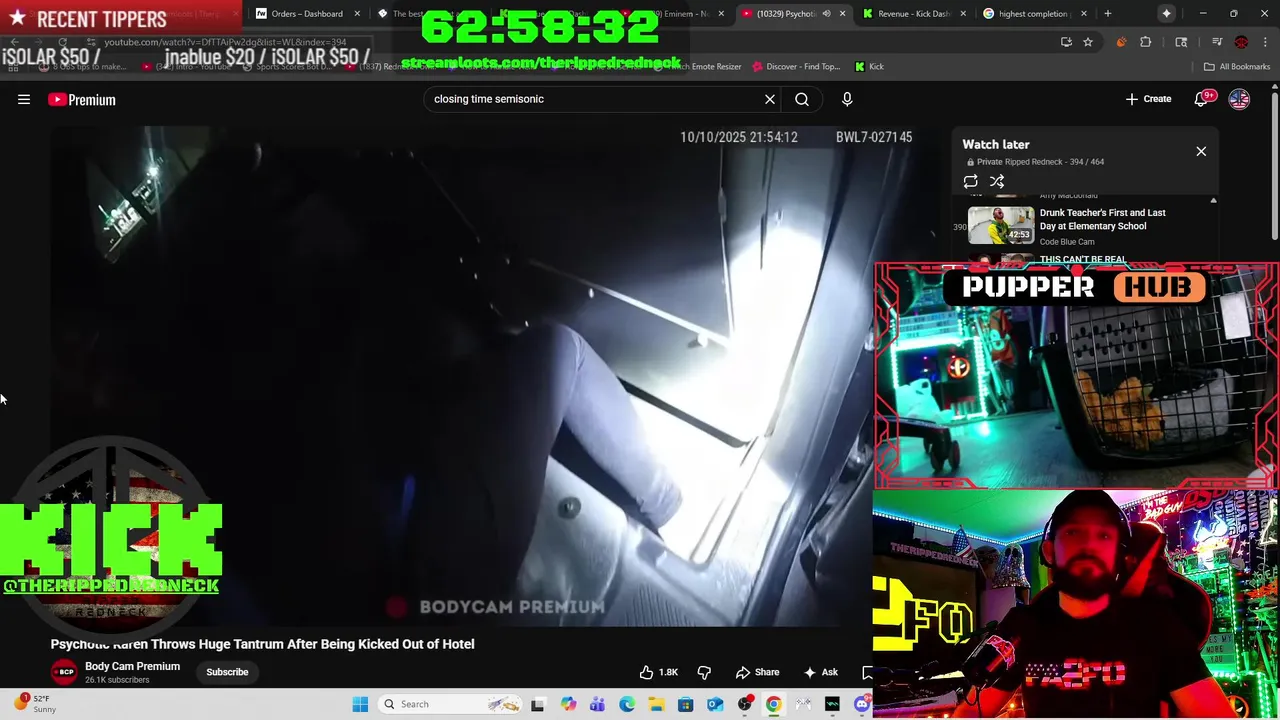
Task: Switch to Chrome in the taskbar
Action: 774,704
